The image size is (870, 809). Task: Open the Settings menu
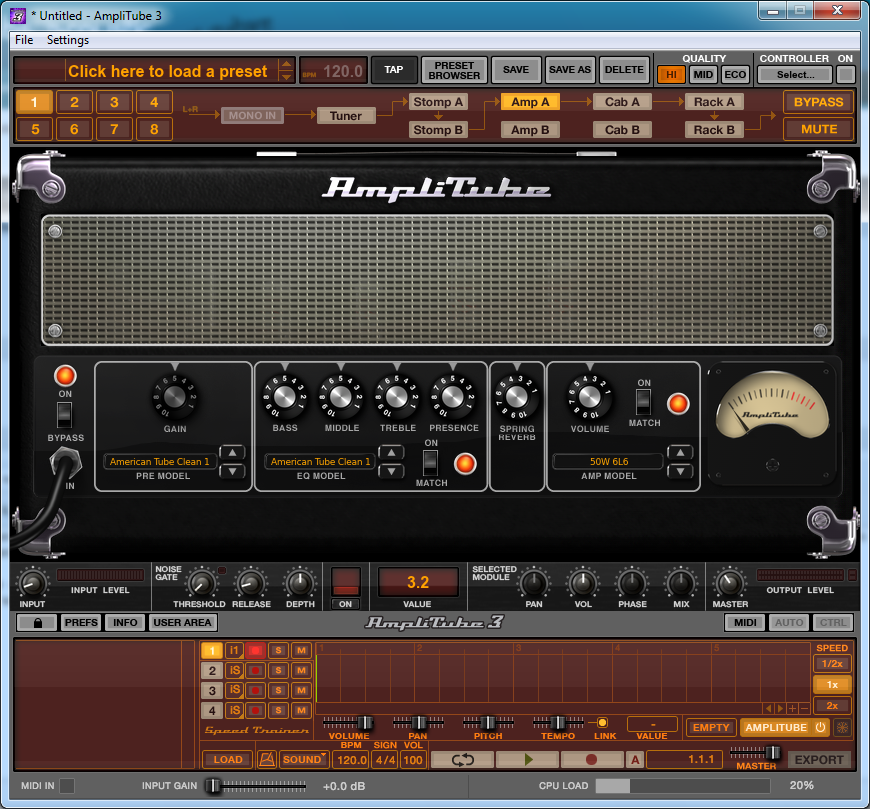68,40
